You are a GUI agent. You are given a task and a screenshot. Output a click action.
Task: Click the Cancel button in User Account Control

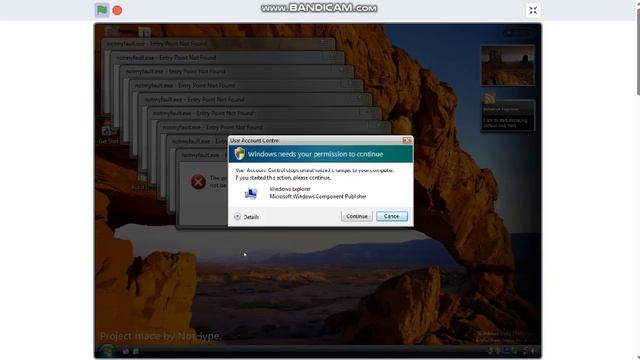(391, 216)
